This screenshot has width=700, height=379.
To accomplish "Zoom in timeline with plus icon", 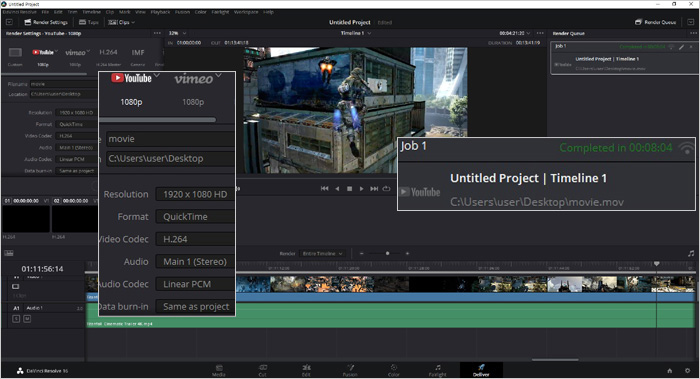I will [407, 254].
